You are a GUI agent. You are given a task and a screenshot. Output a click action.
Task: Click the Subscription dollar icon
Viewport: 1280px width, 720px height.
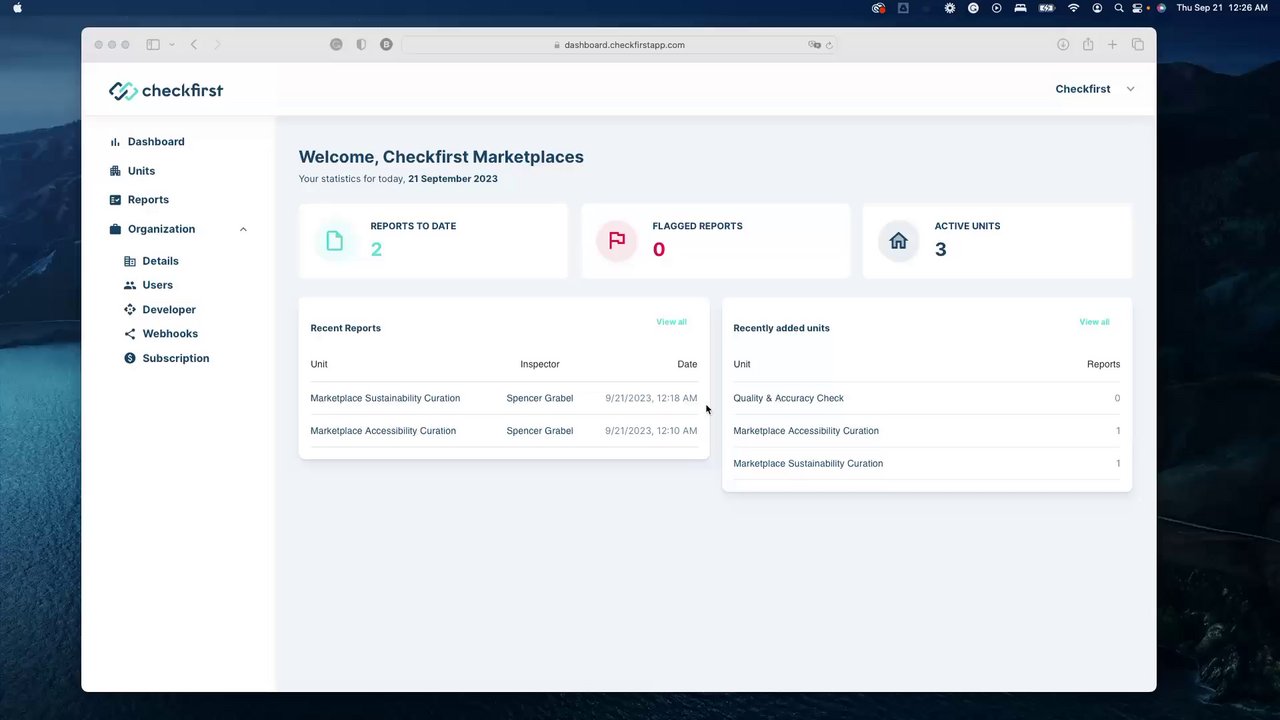(130, 358)
